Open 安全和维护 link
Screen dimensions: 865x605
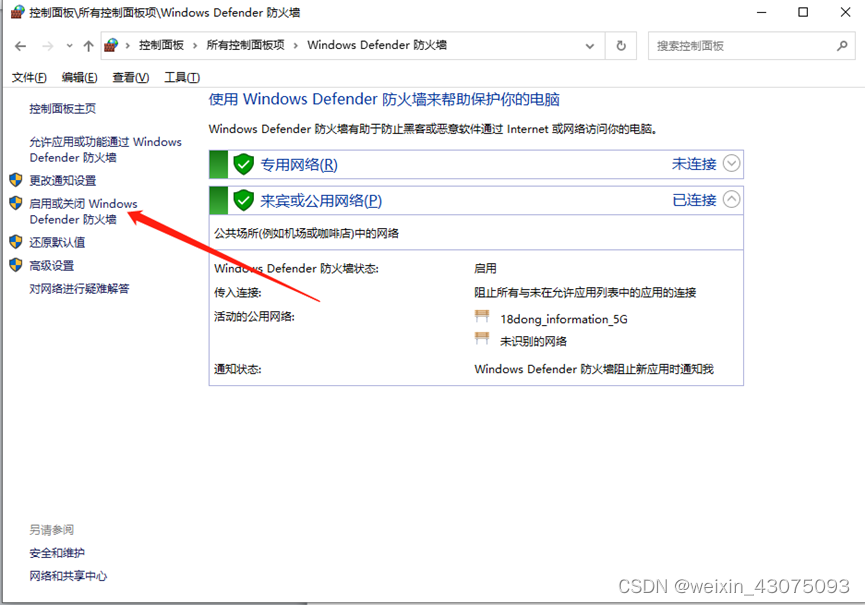[57, 553]
